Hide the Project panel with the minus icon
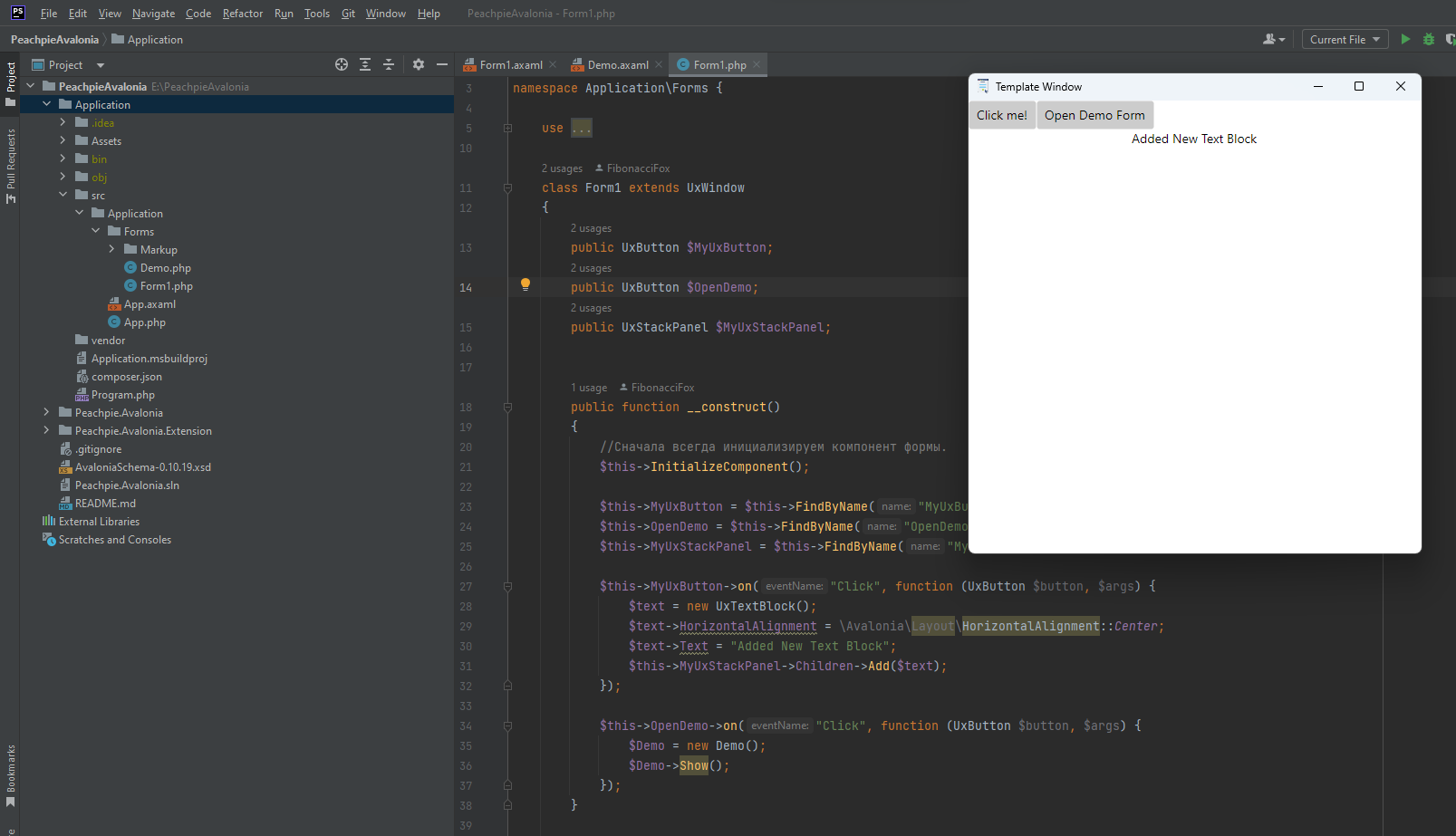 (x=441, y=64)
